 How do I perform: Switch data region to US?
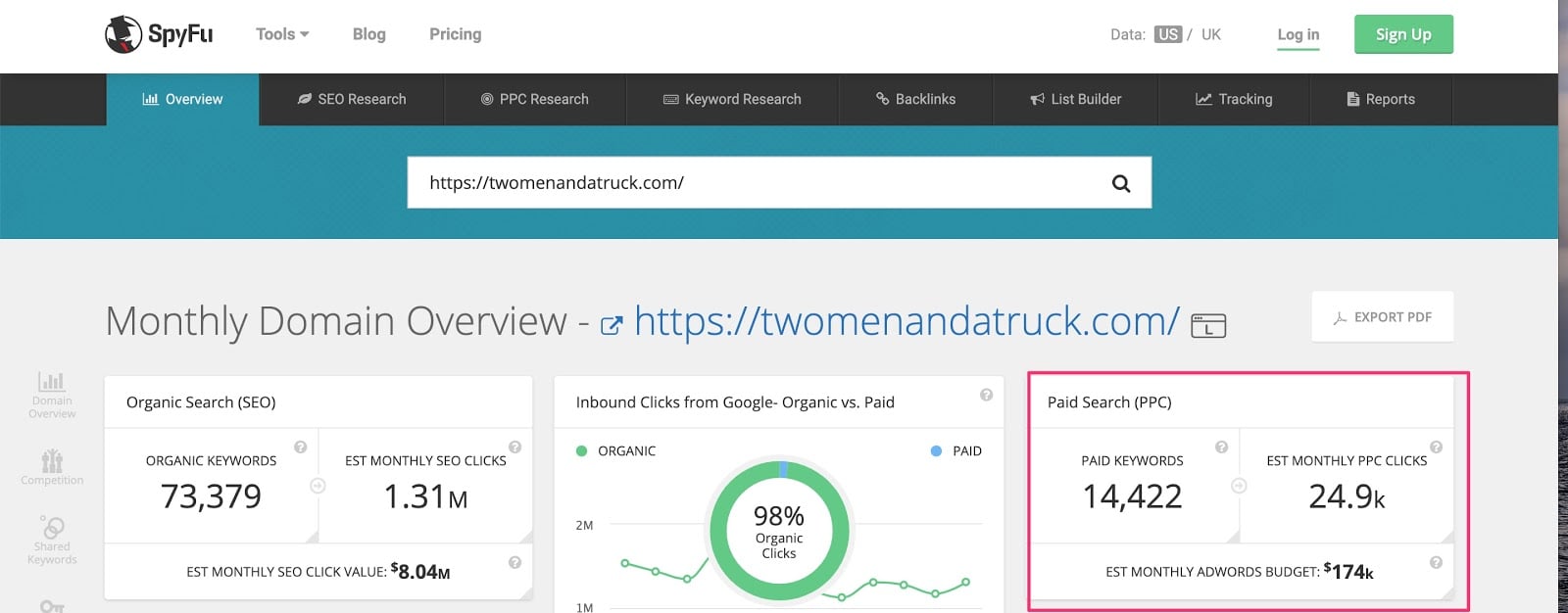[1167, 34]
